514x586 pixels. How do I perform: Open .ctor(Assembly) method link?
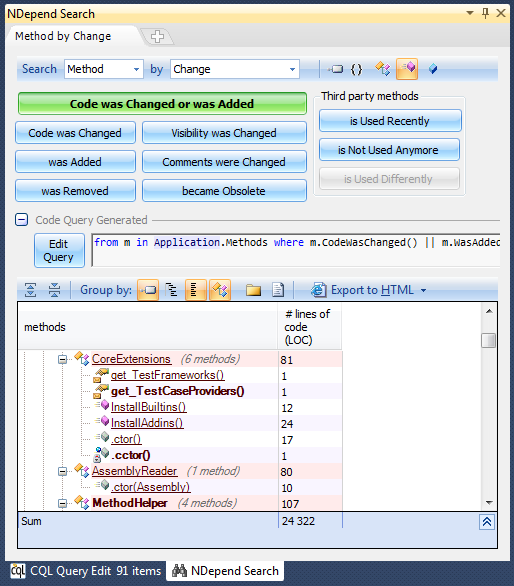(150, 487)
